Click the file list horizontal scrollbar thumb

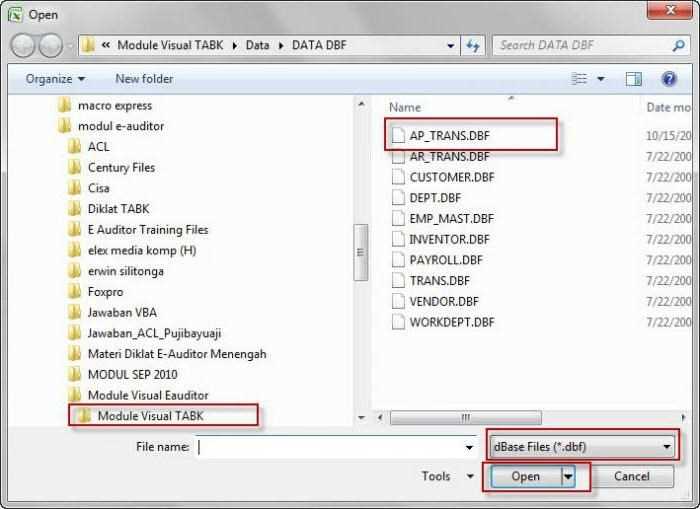[x=466, y=418]
